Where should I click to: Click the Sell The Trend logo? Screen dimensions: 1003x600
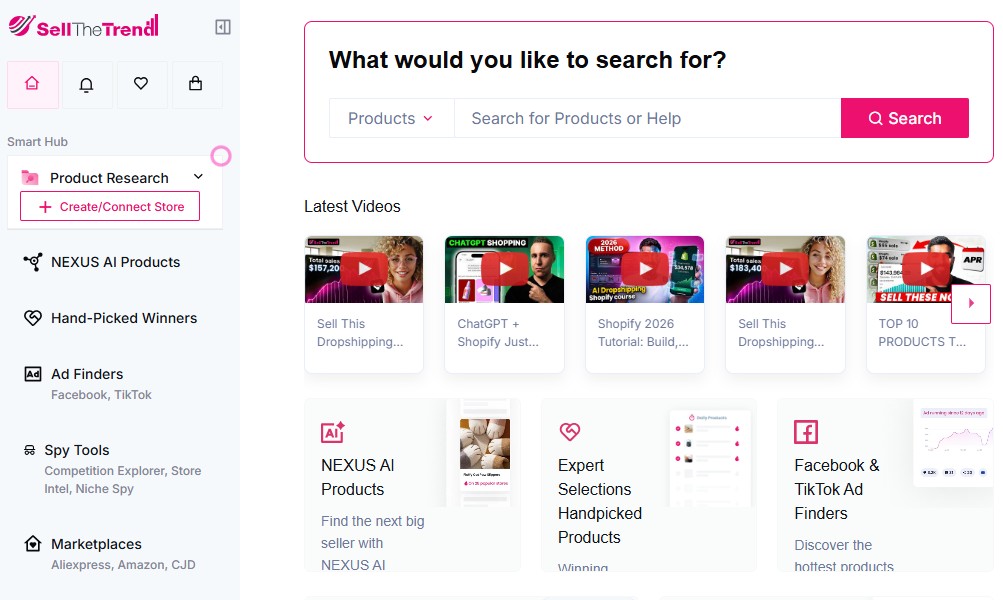pyautogui.click(x=85, y=27)
